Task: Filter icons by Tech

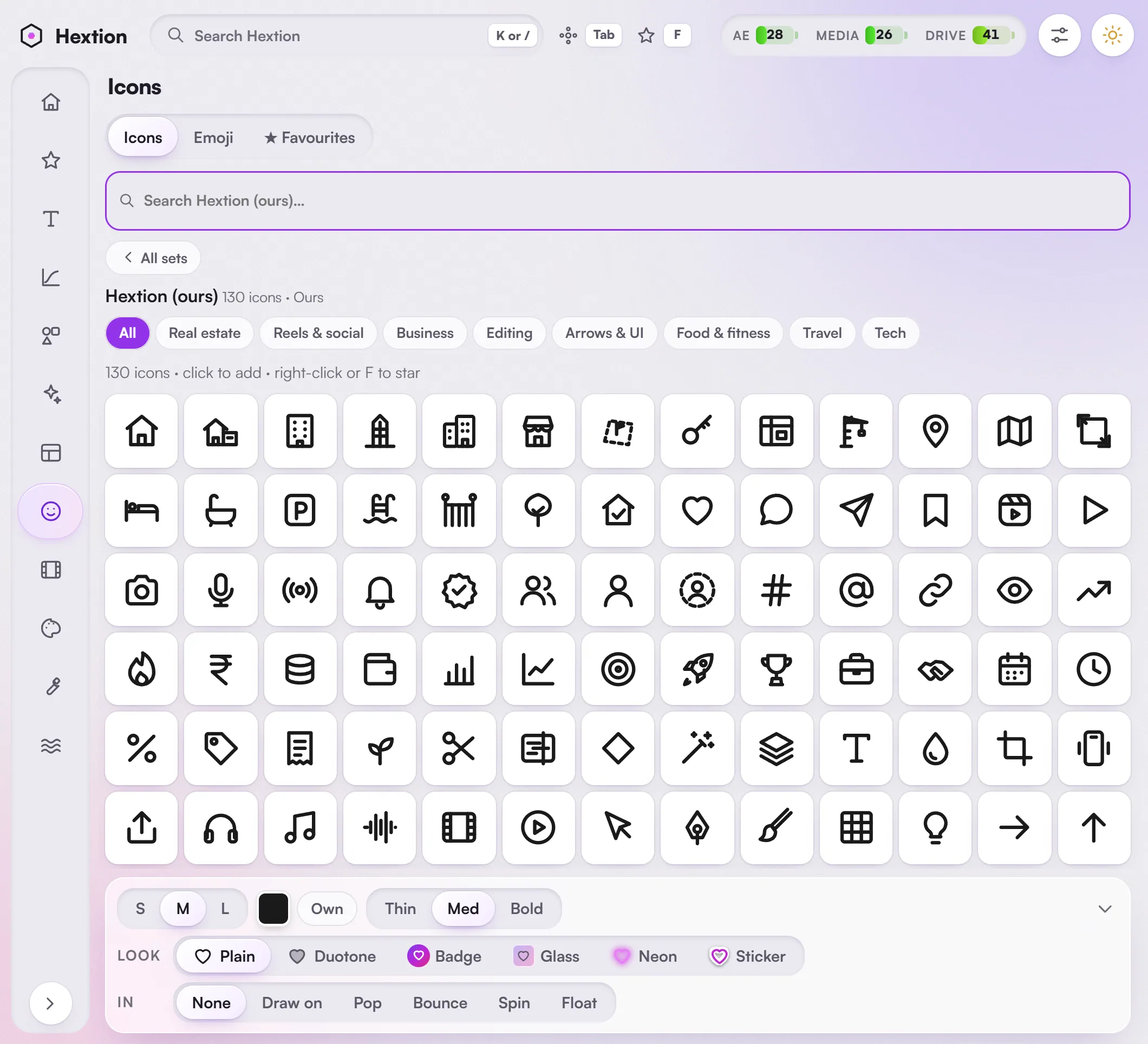Action: (x=890, y=332)
